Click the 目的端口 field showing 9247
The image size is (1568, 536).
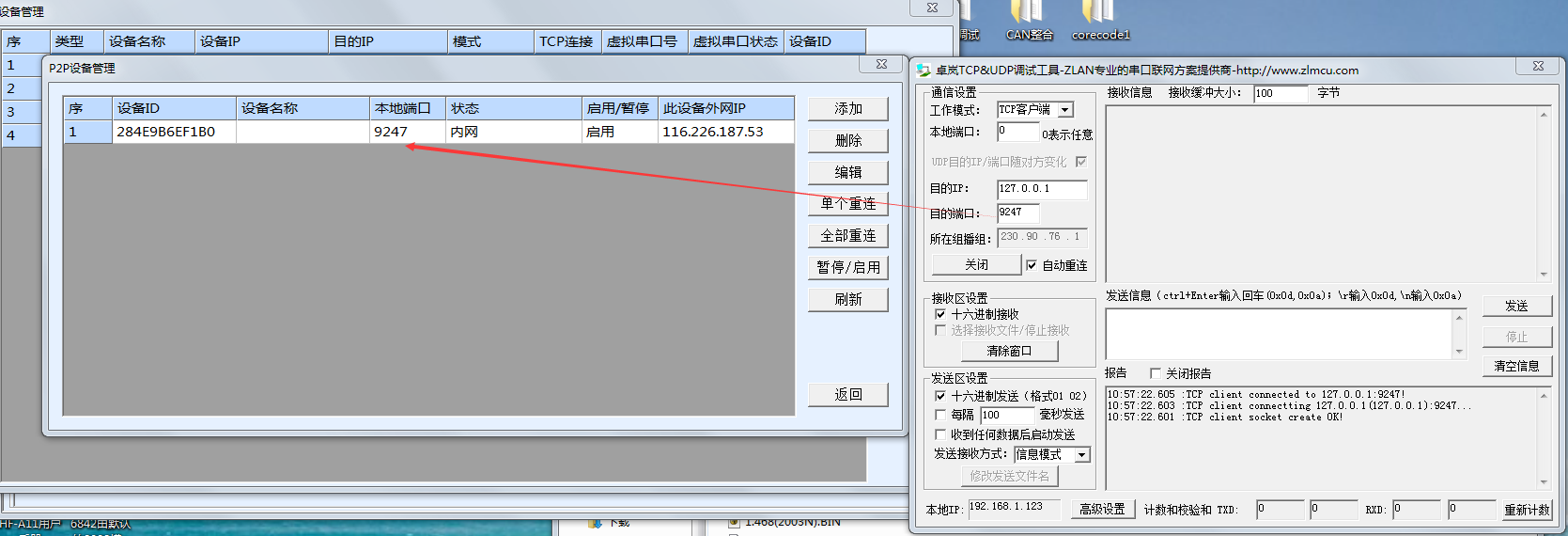[x=1017, y=213]
